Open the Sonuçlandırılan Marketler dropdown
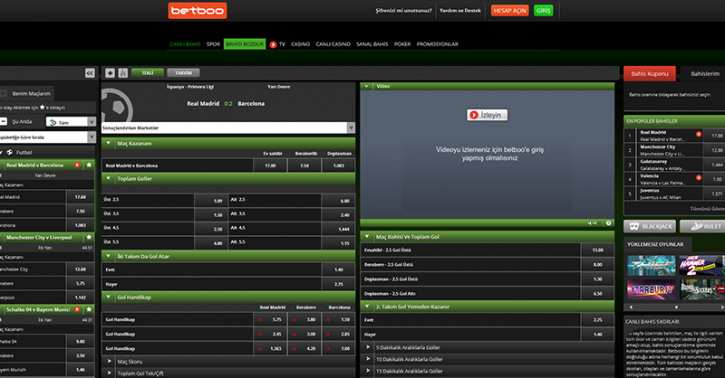725x378 pixels. tap(228, 128)
